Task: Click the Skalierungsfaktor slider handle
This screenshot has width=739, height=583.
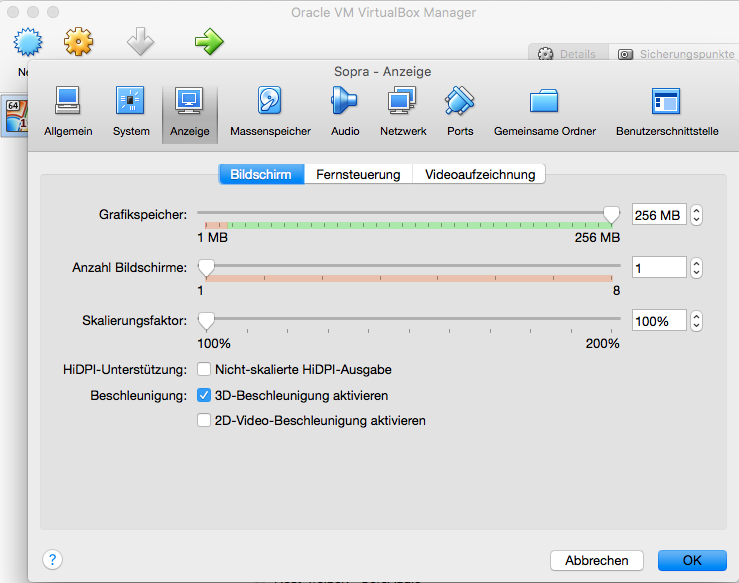Action: coord(206,321)
